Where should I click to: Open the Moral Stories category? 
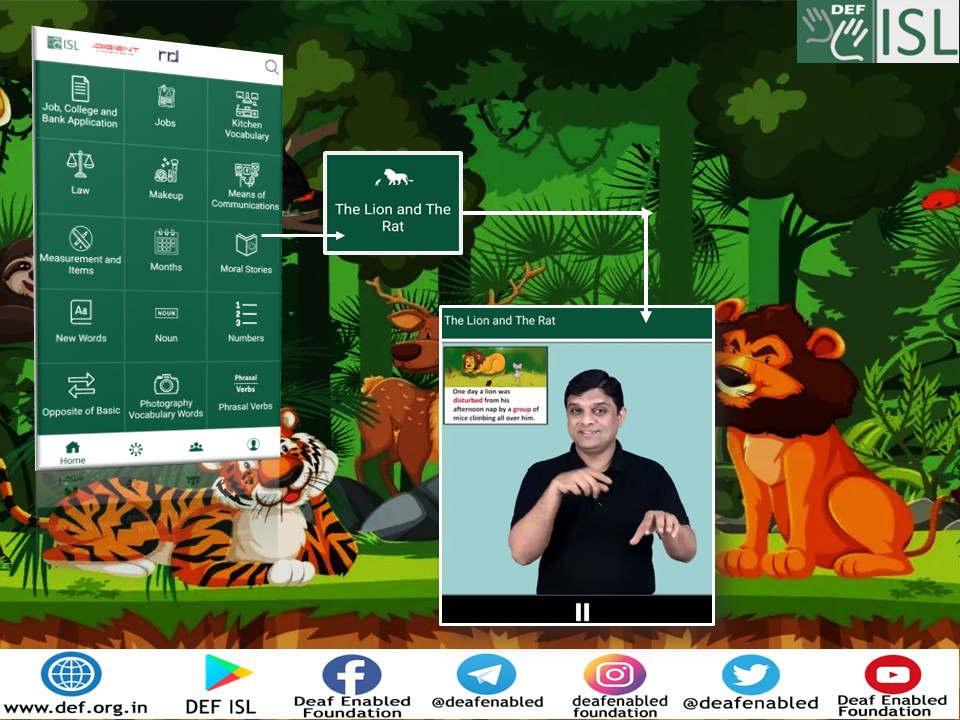point(244,249)
